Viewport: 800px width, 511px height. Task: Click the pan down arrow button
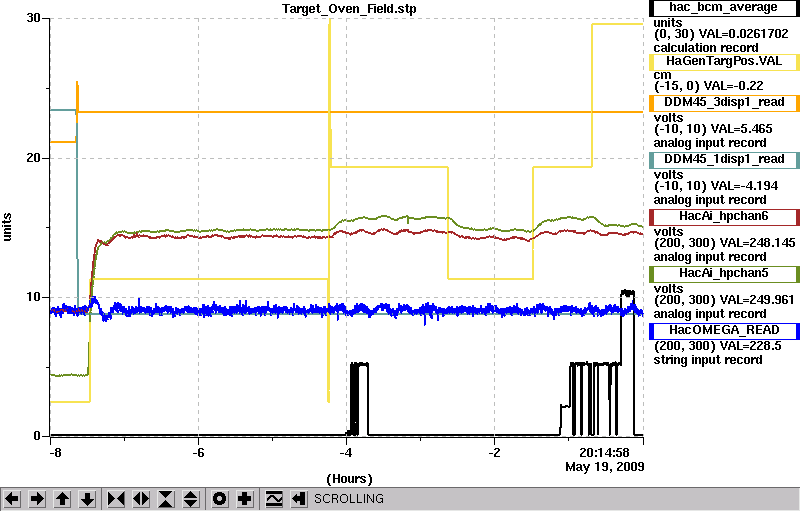pos(88,498)
